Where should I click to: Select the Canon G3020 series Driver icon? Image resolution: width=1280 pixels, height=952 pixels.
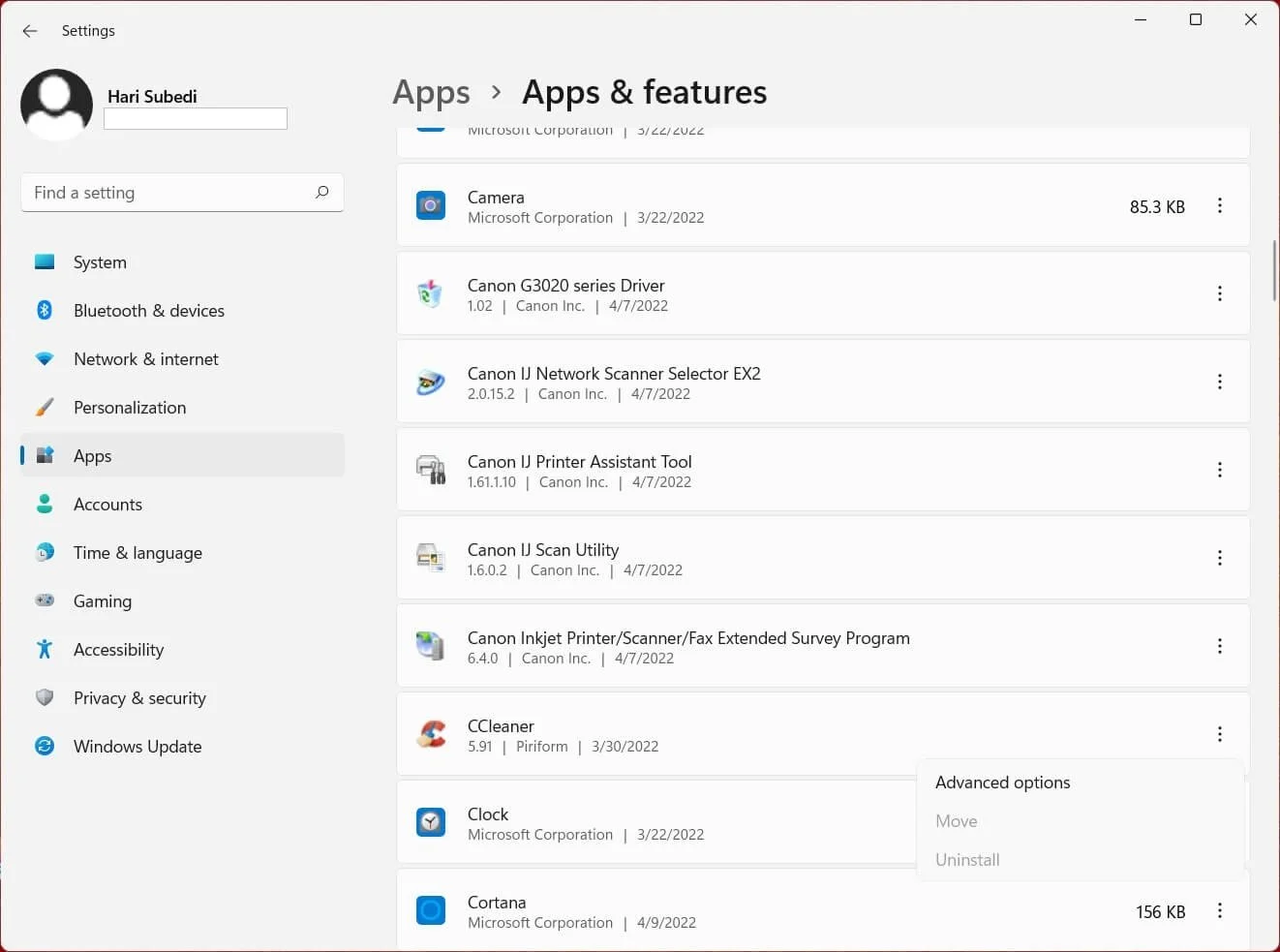tap(430, 293)
